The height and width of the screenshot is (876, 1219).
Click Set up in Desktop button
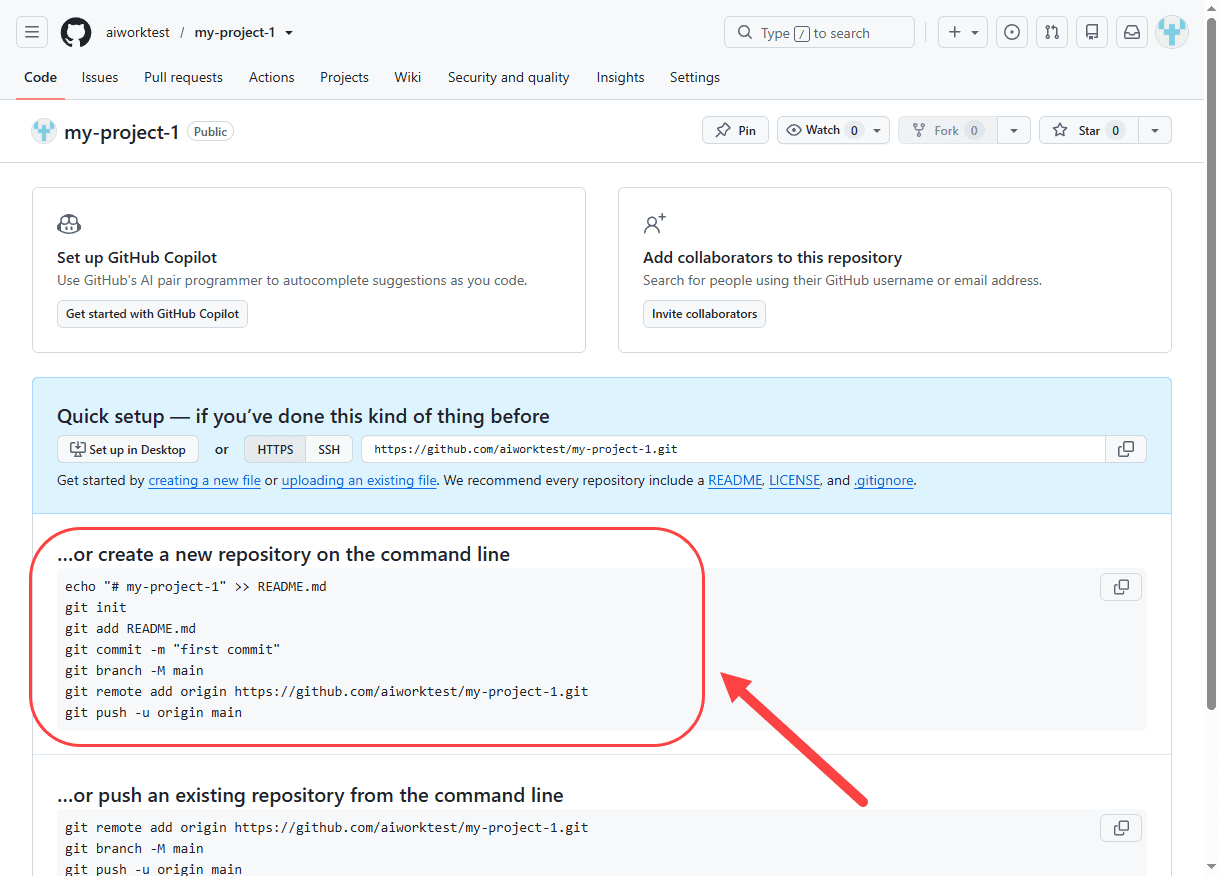128,449
